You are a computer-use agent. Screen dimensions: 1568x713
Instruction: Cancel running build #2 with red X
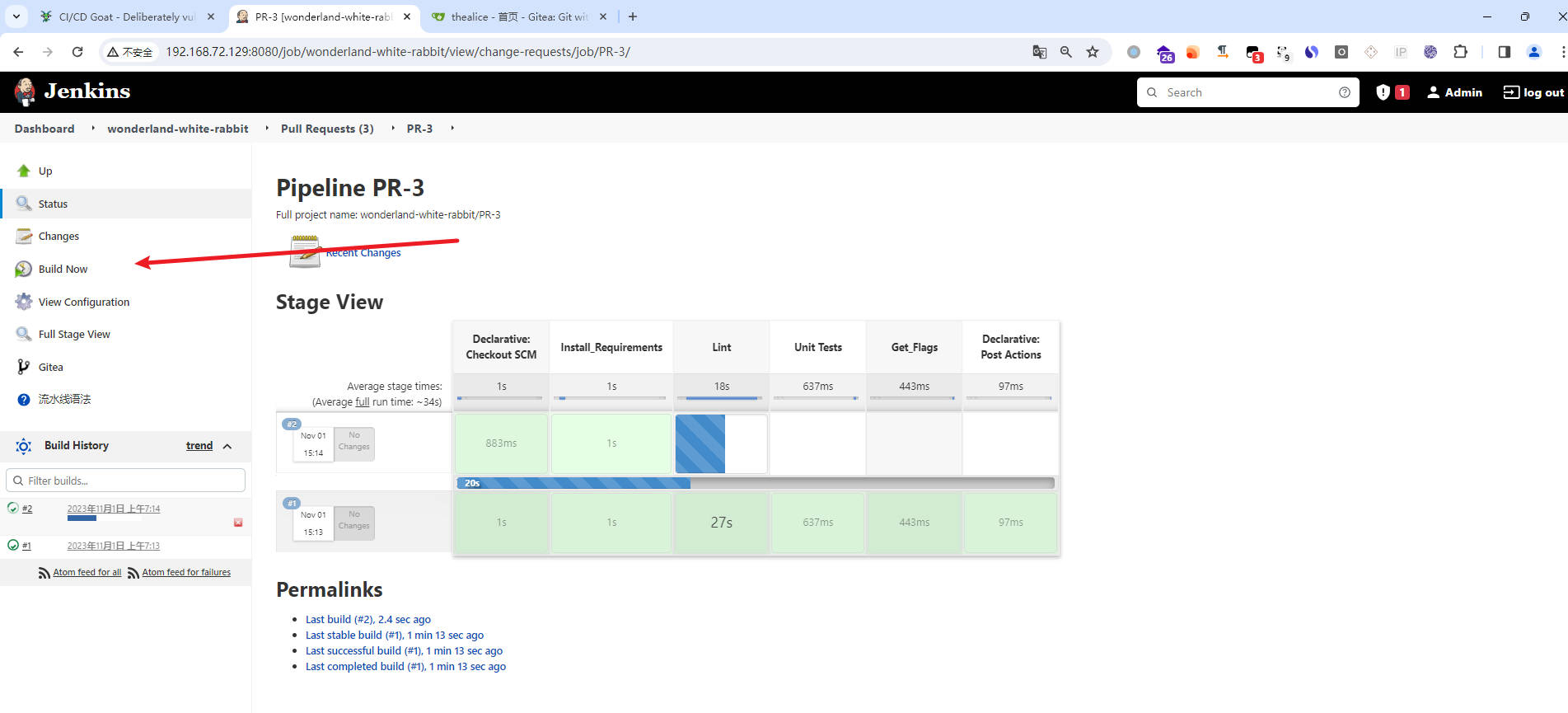coord(238,523)
